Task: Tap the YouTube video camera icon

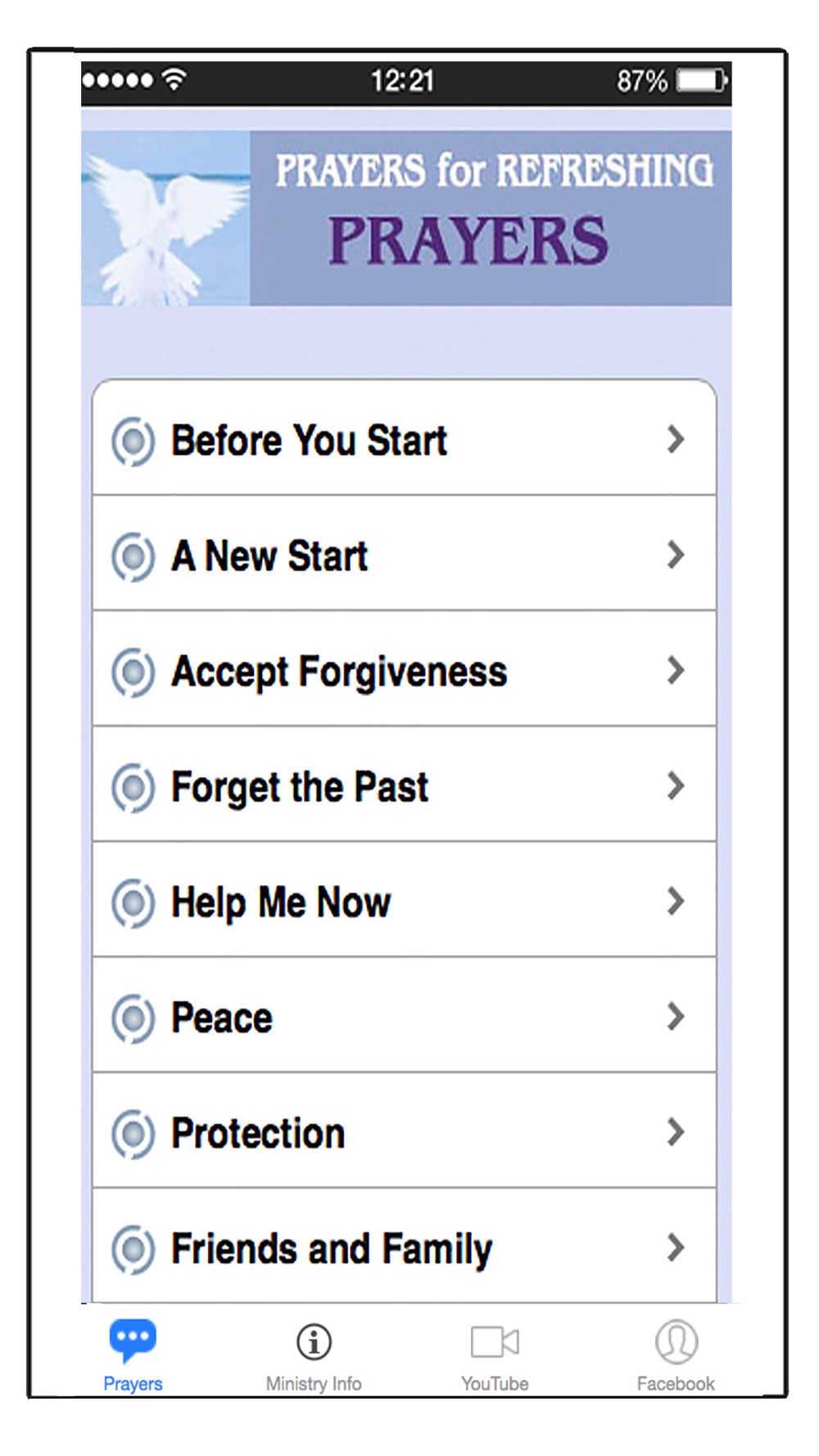Action: pos(495,1341)
